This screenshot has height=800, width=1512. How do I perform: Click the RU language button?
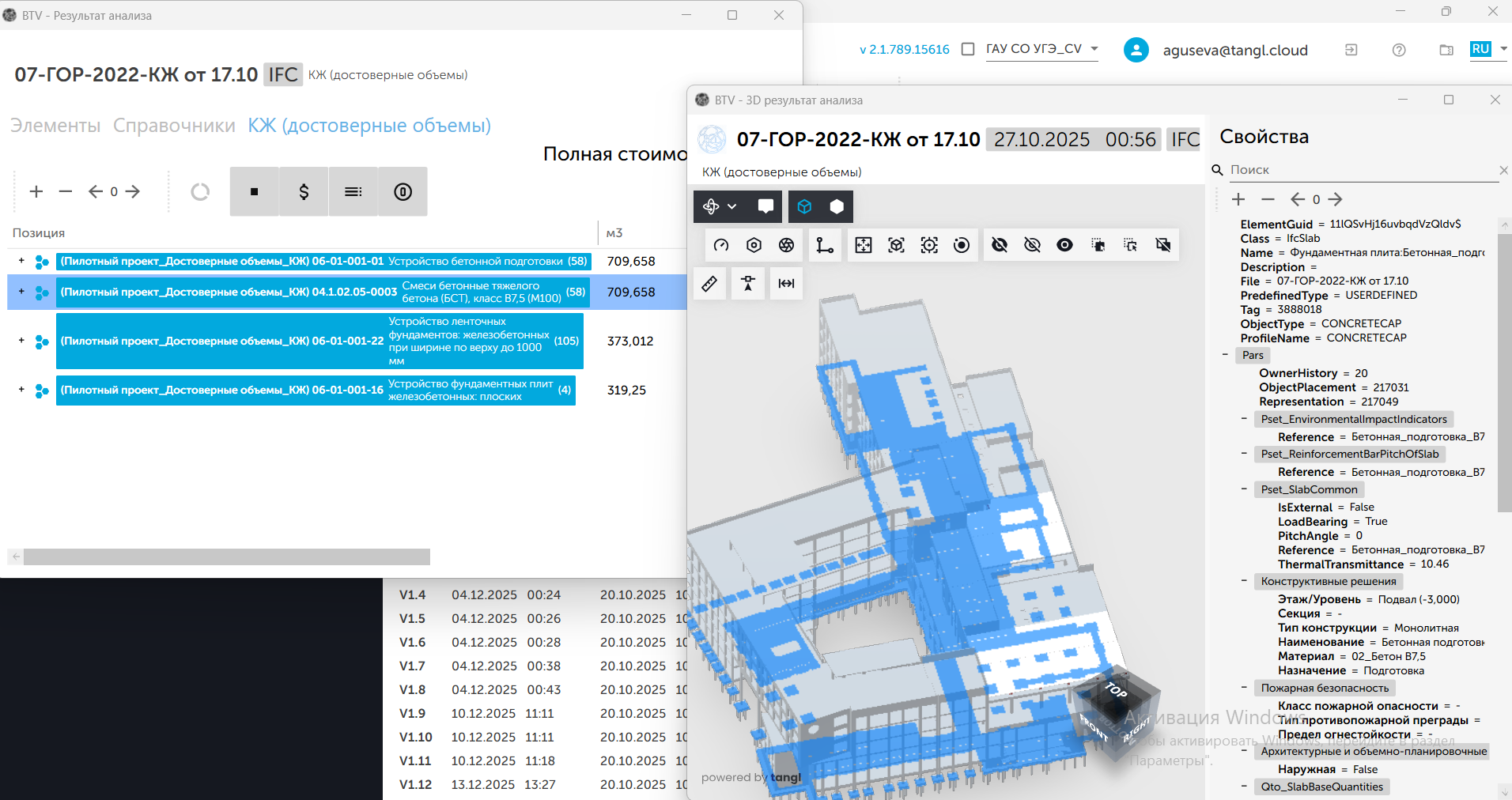click(x=1480, y=49)
